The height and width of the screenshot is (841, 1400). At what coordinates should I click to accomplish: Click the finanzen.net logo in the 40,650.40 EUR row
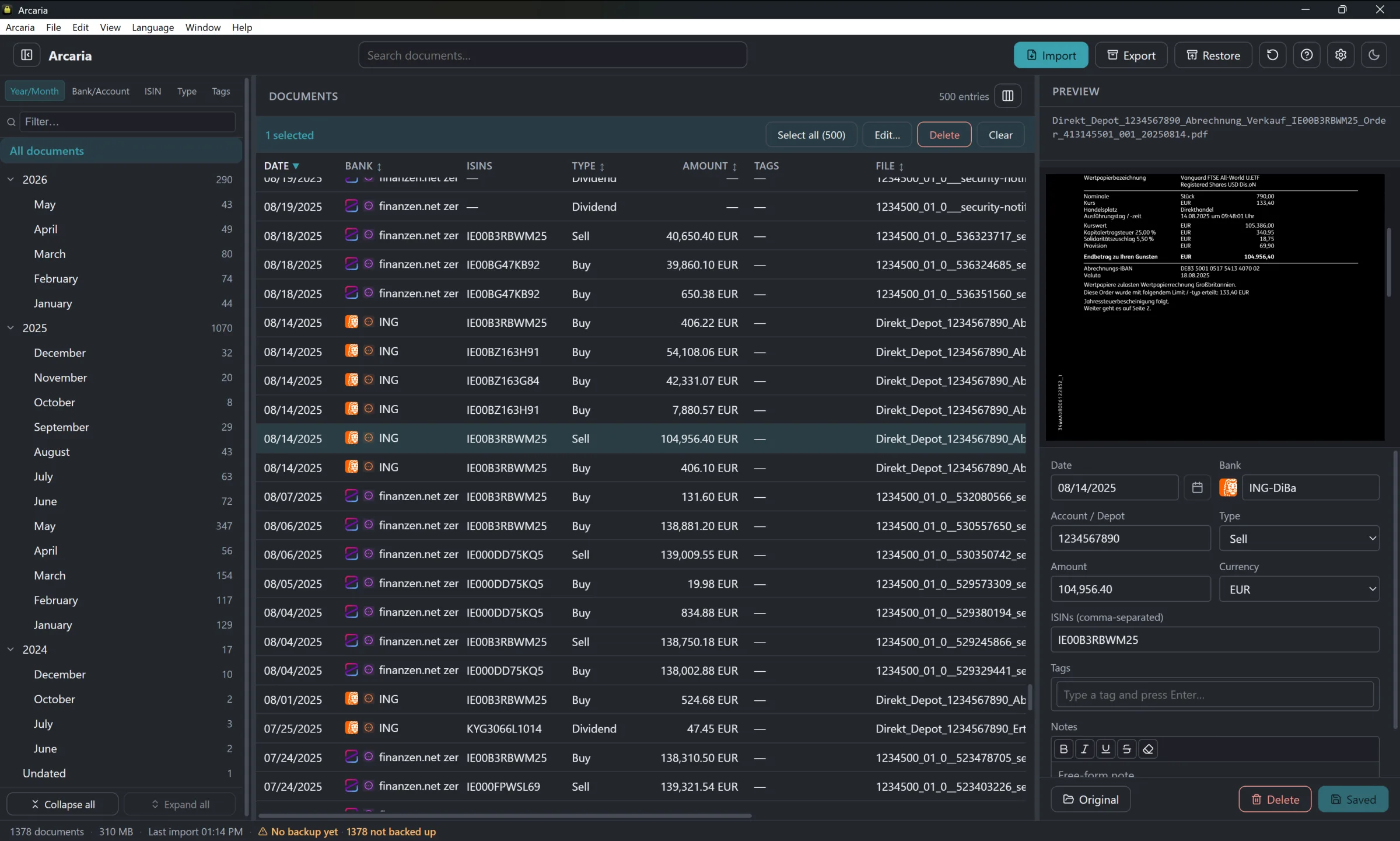[351, 235]
